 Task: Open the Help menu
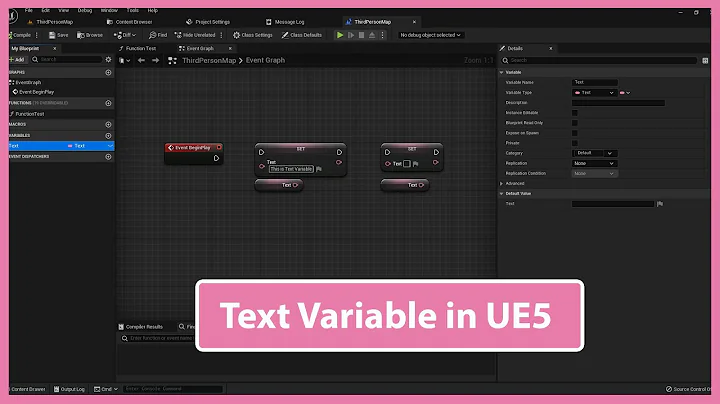pos(152,10)
